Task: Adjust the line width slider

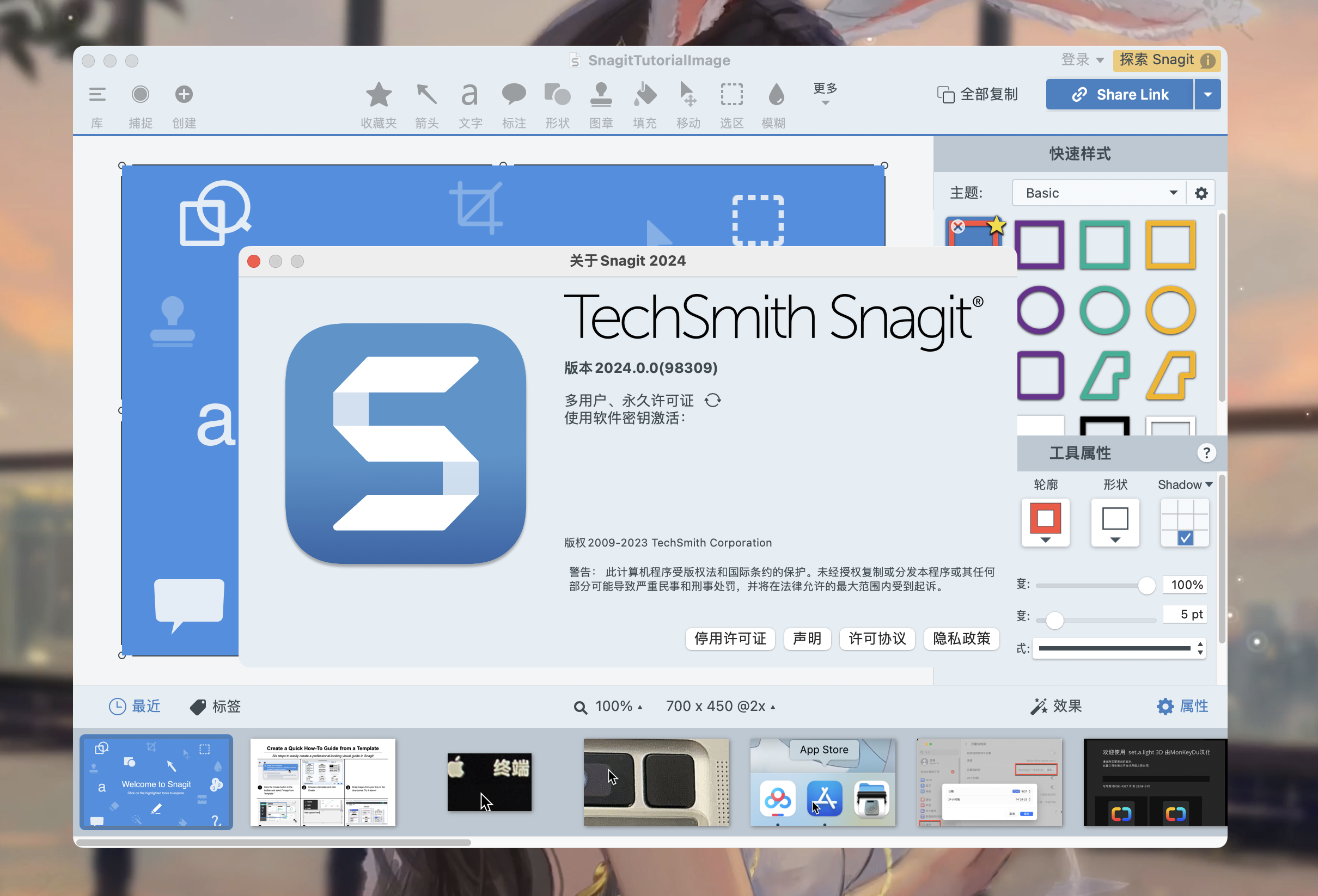Action: click(x=1054, y=620)
